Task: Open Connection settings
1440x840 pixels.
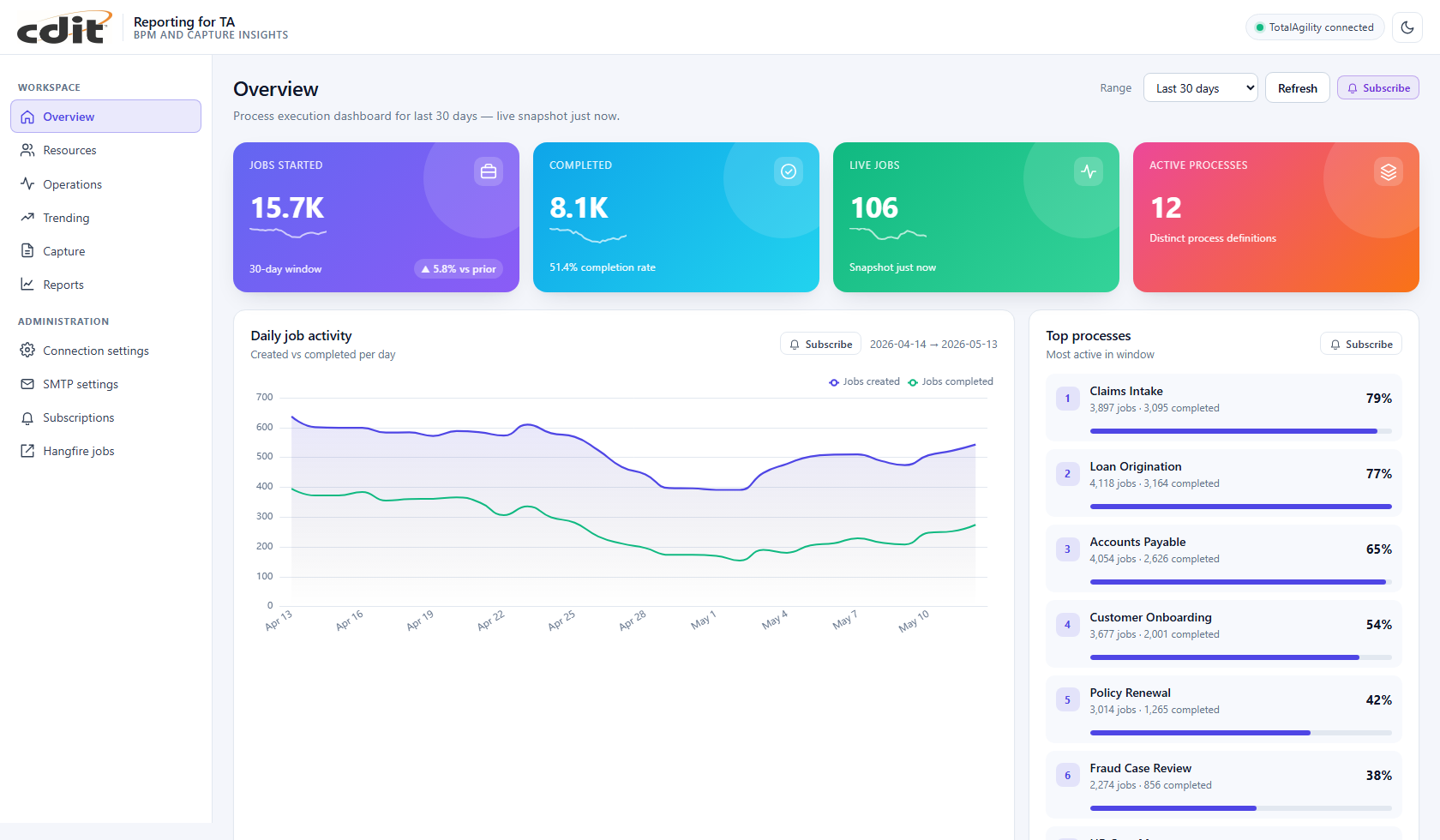Action: coord(105,351)
